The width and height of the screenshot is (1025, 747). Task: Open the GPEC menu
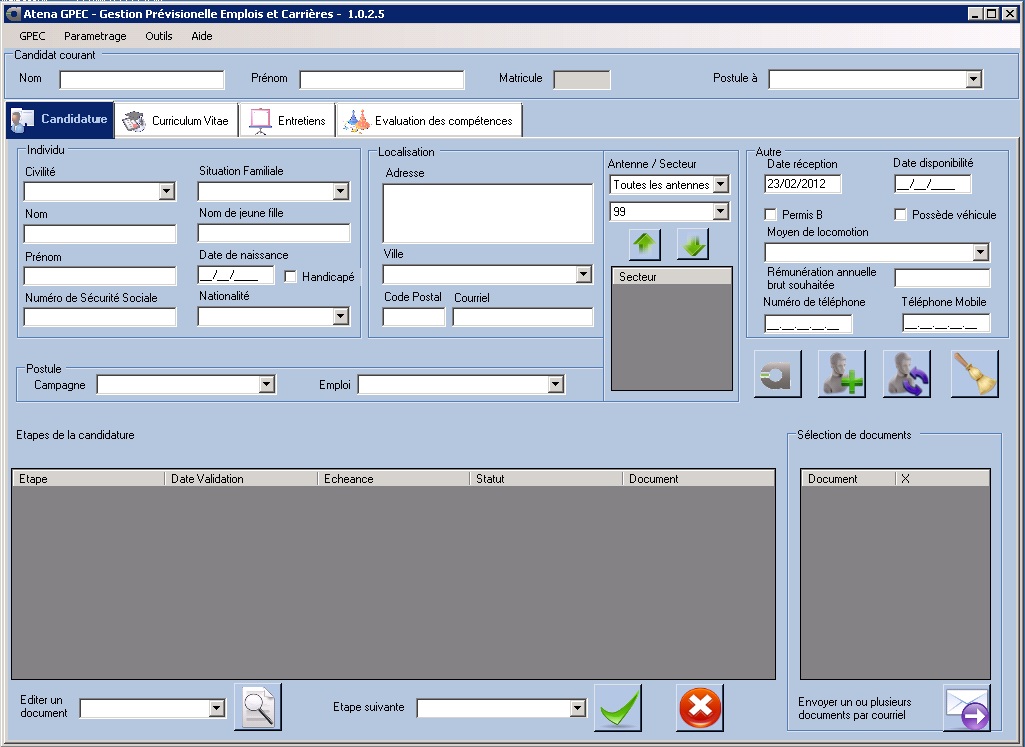[32, 36]
